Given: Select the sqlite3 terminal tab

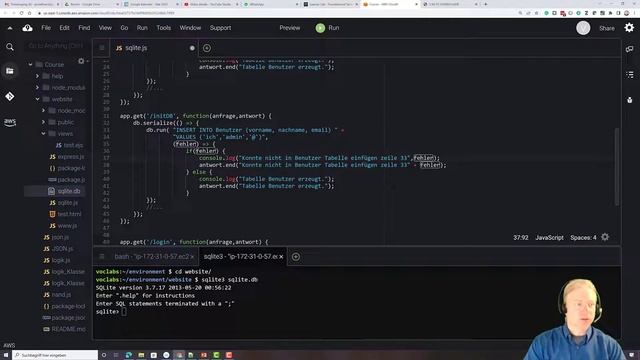Looking at the screenshot, I should [242, 256].
